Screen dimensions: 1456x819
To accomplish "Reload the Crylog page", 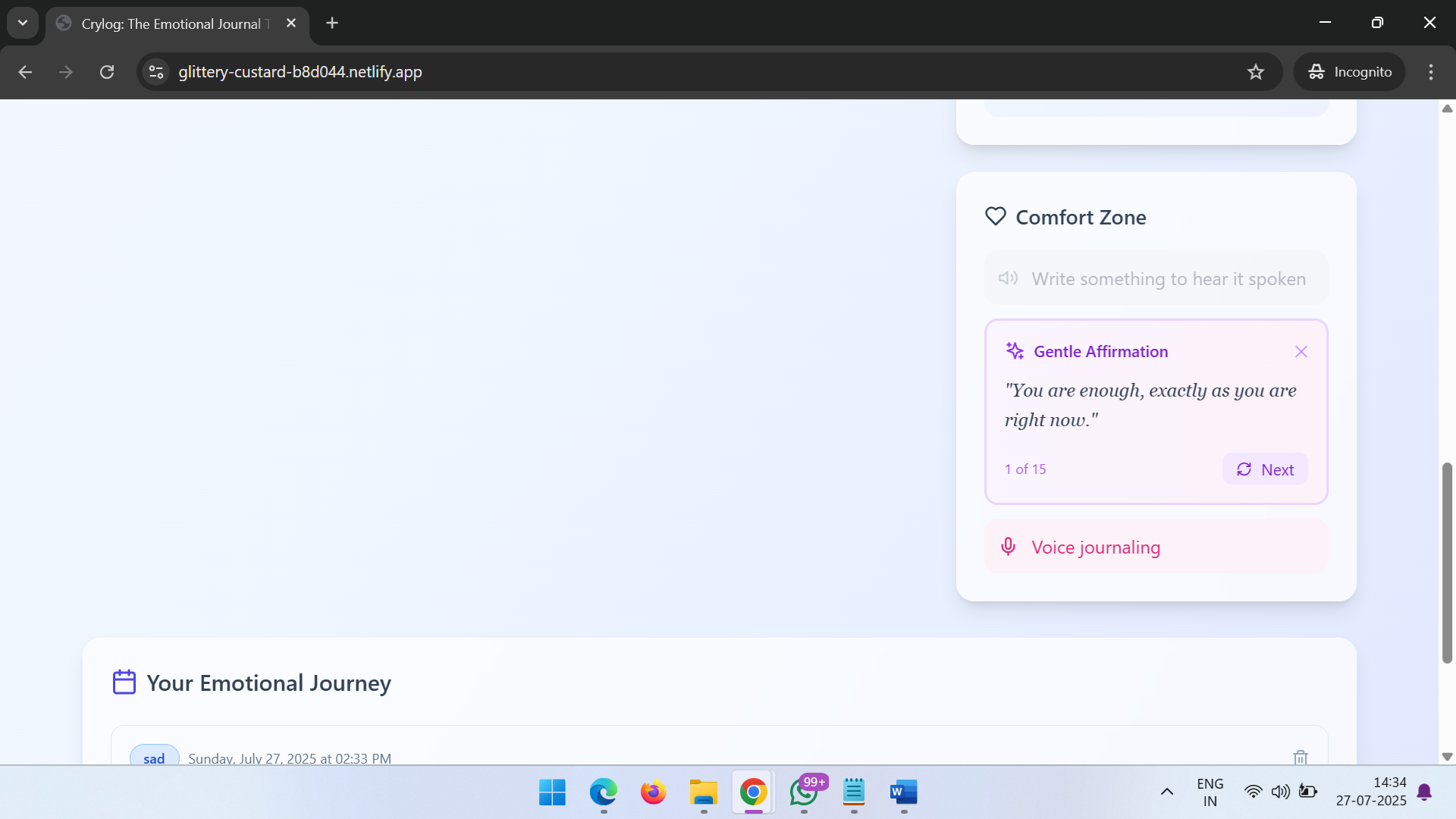I will 107,72.
